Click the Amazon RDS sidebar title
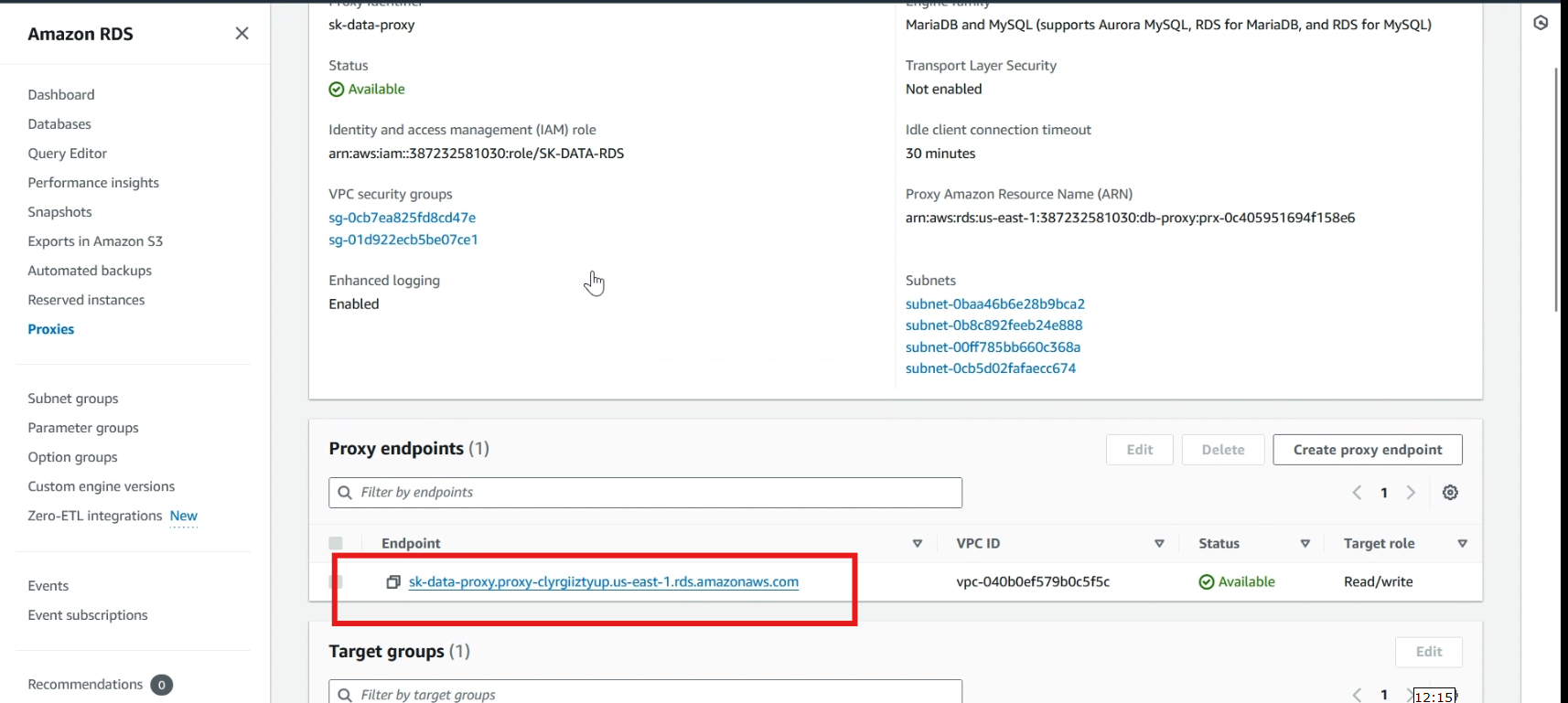 [81, 34]
